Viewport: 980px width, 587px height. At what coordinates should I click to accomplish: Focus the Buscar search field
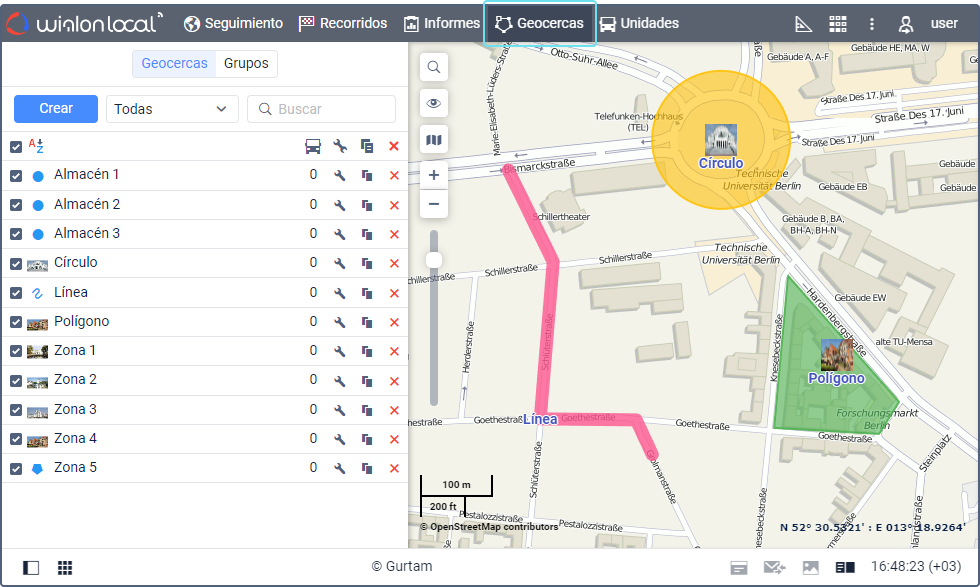(321, 109)
